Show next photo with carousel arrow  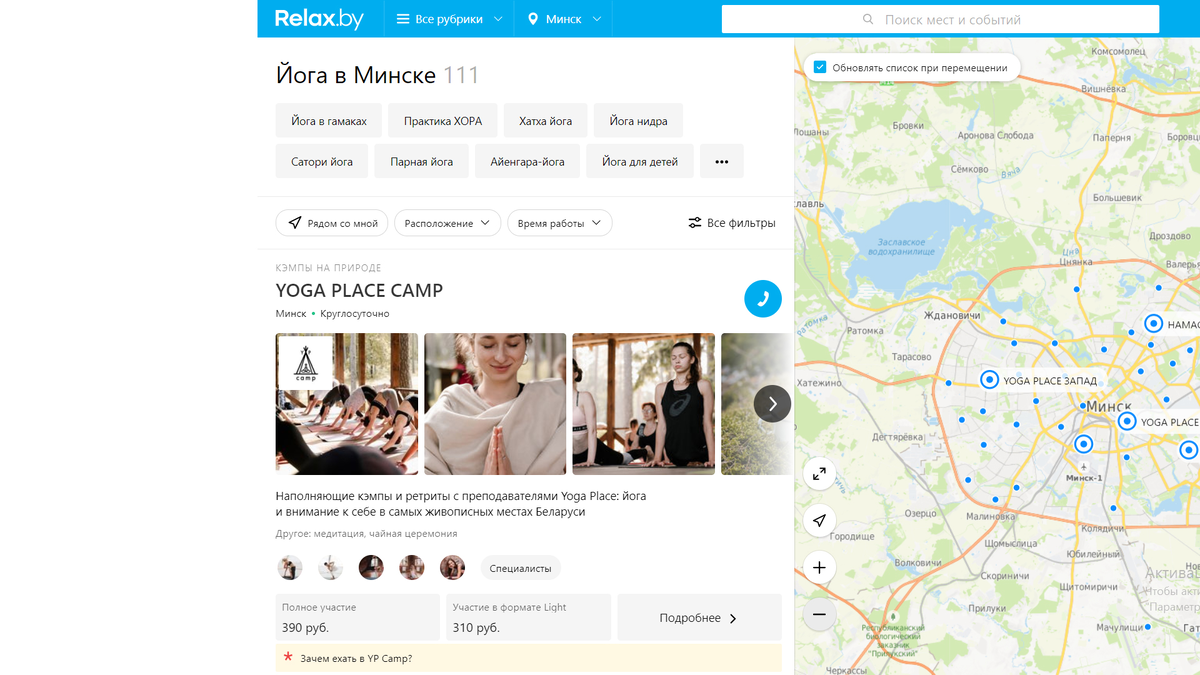[x=772, y=403]
